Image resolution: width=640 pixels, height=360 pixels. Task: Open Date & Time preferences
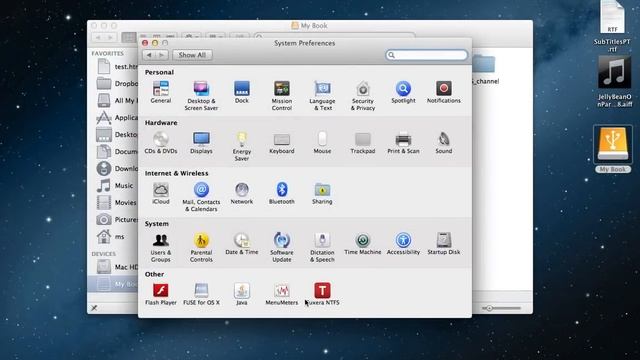pos(242,244)
